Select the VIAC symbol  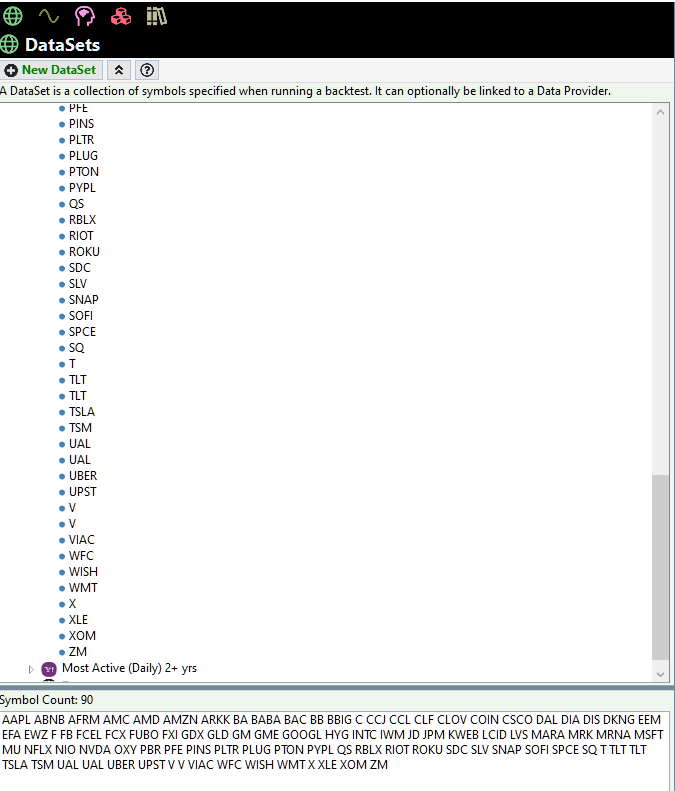pyautogui.click(x=82, y=540)
